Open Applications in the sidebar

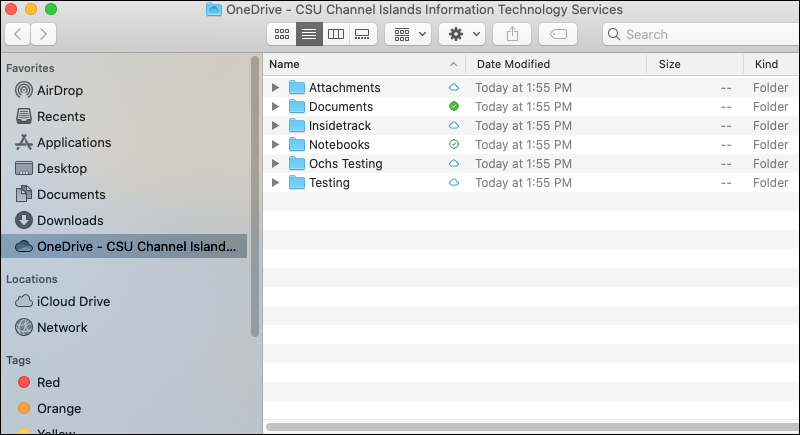pos(63,142)
